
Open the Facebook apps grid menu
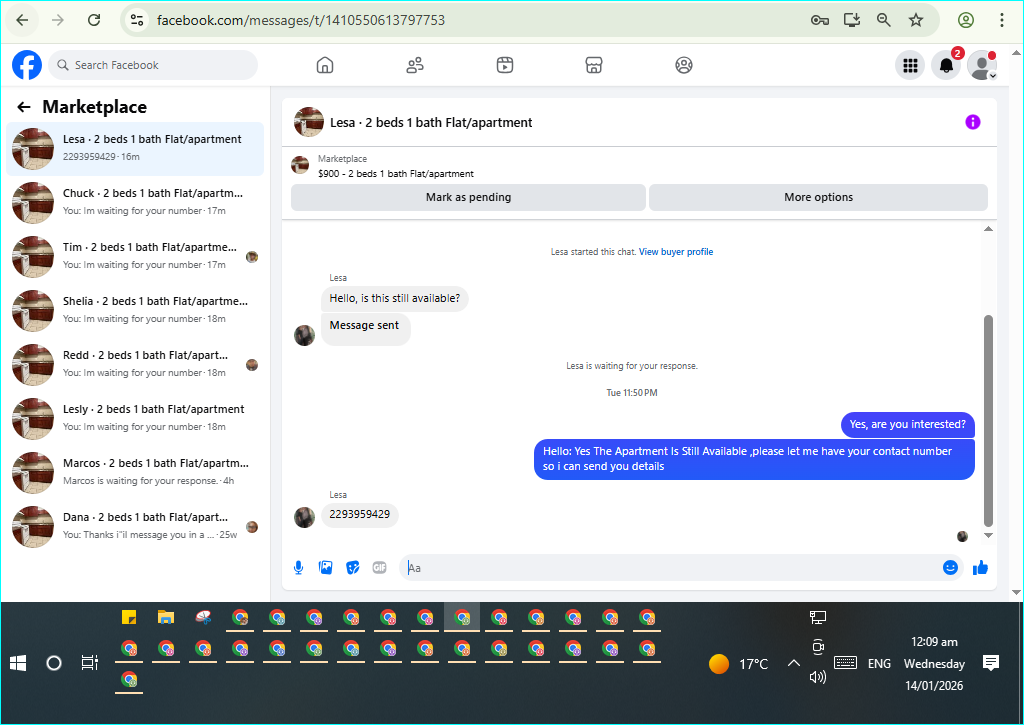910,65
